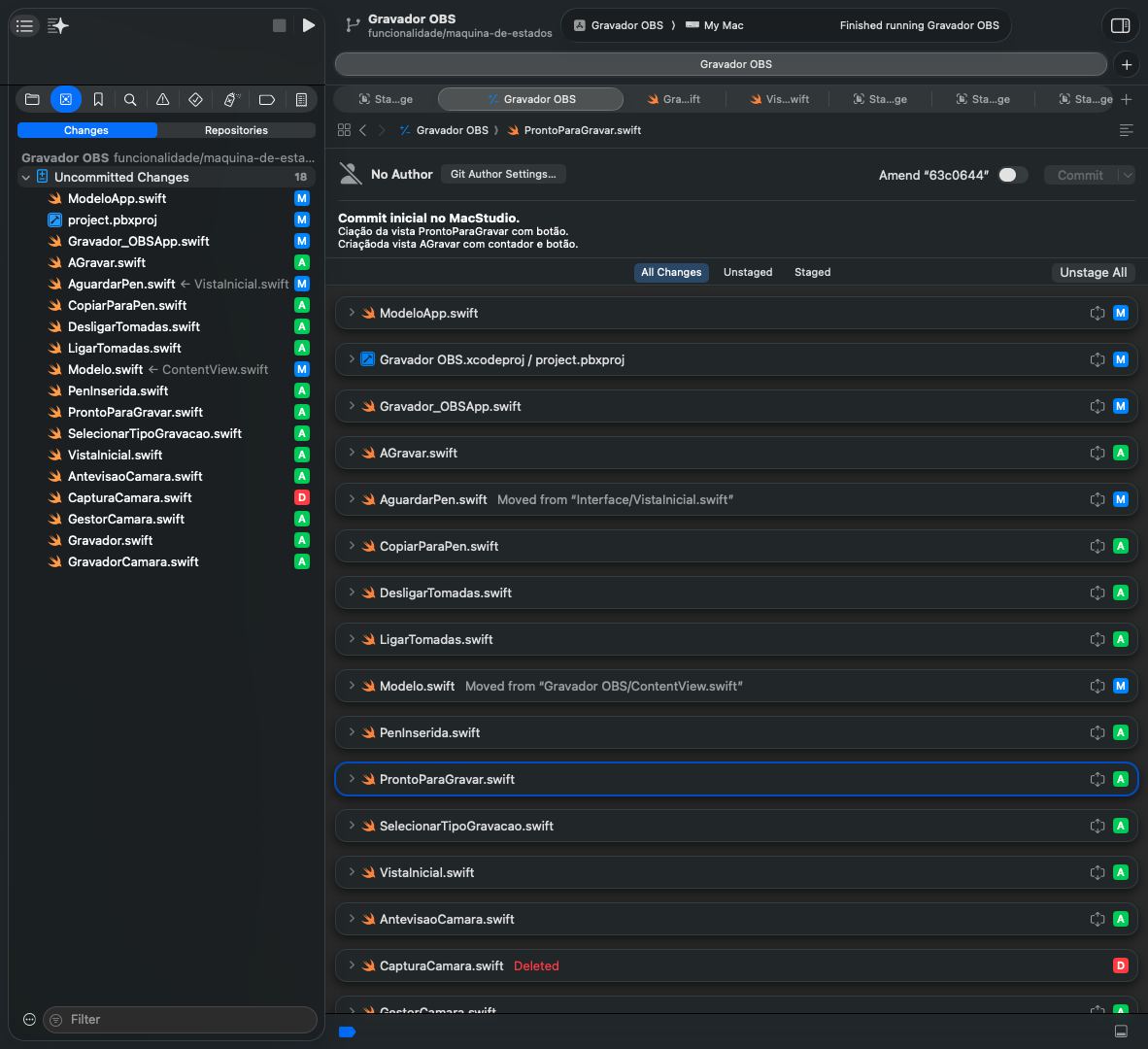This screenshot has height=1049, width=1148.
Task: Open the Commit button dropdown arrow
Action: (1127, 175)
